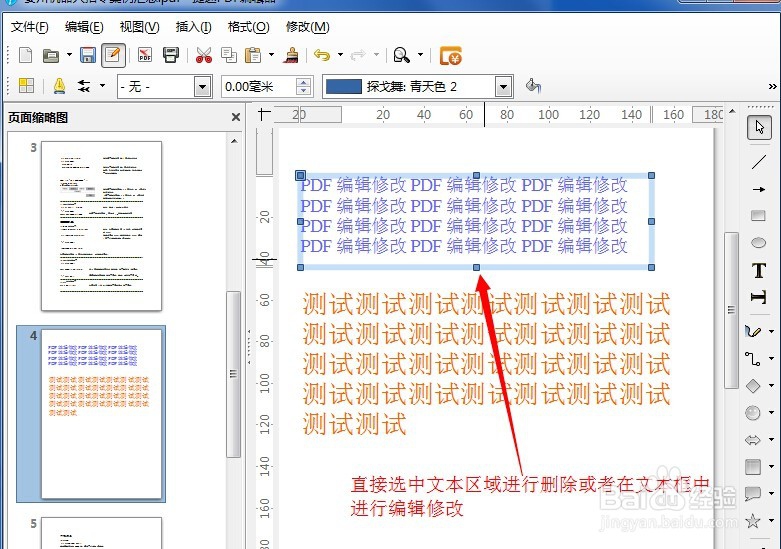Copy selection with copy icon
This screenshot has height=549, width=781.
click(229, 55)
